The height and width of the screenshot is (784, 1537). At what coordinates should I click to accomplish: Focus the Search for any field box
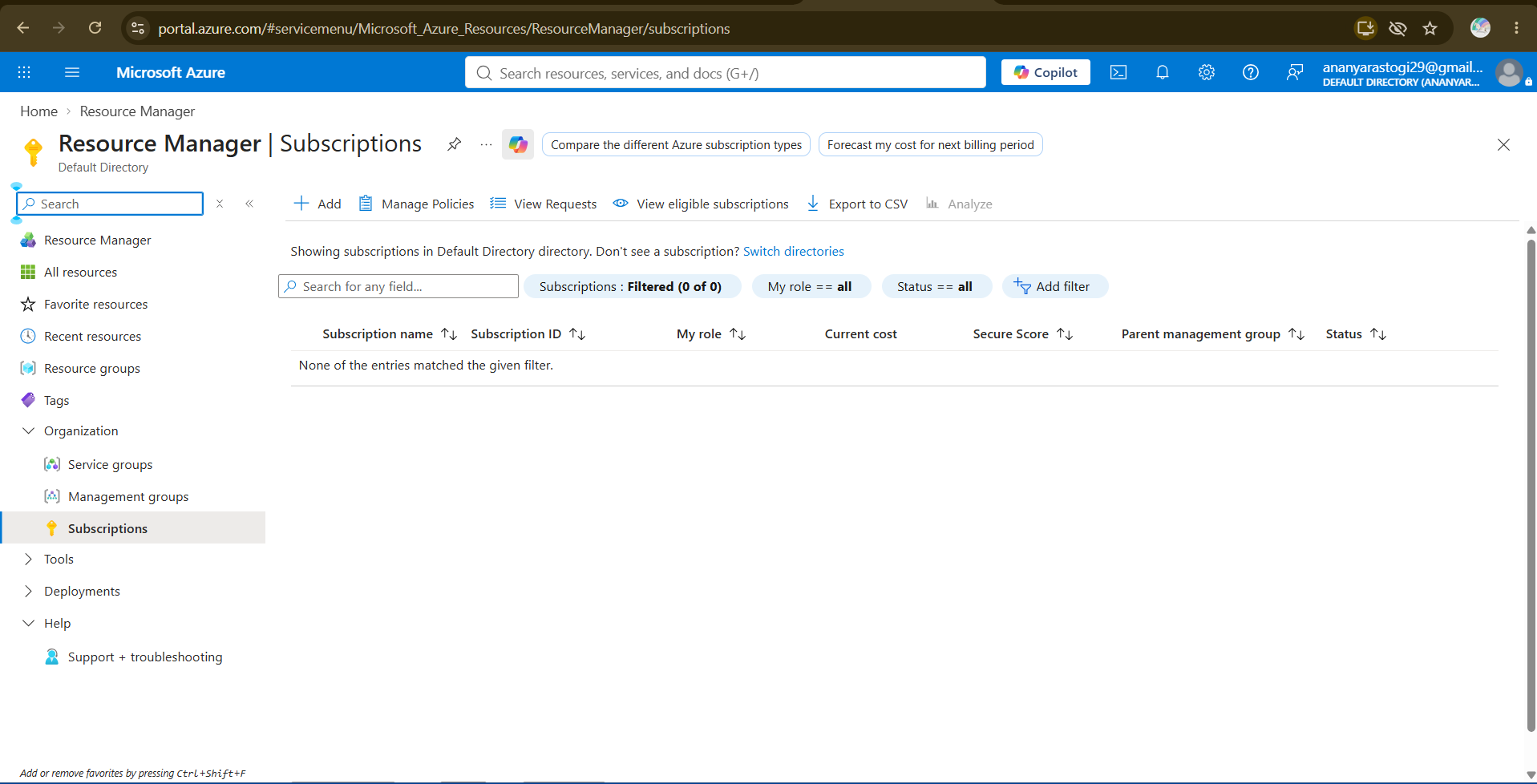[398, 286]
